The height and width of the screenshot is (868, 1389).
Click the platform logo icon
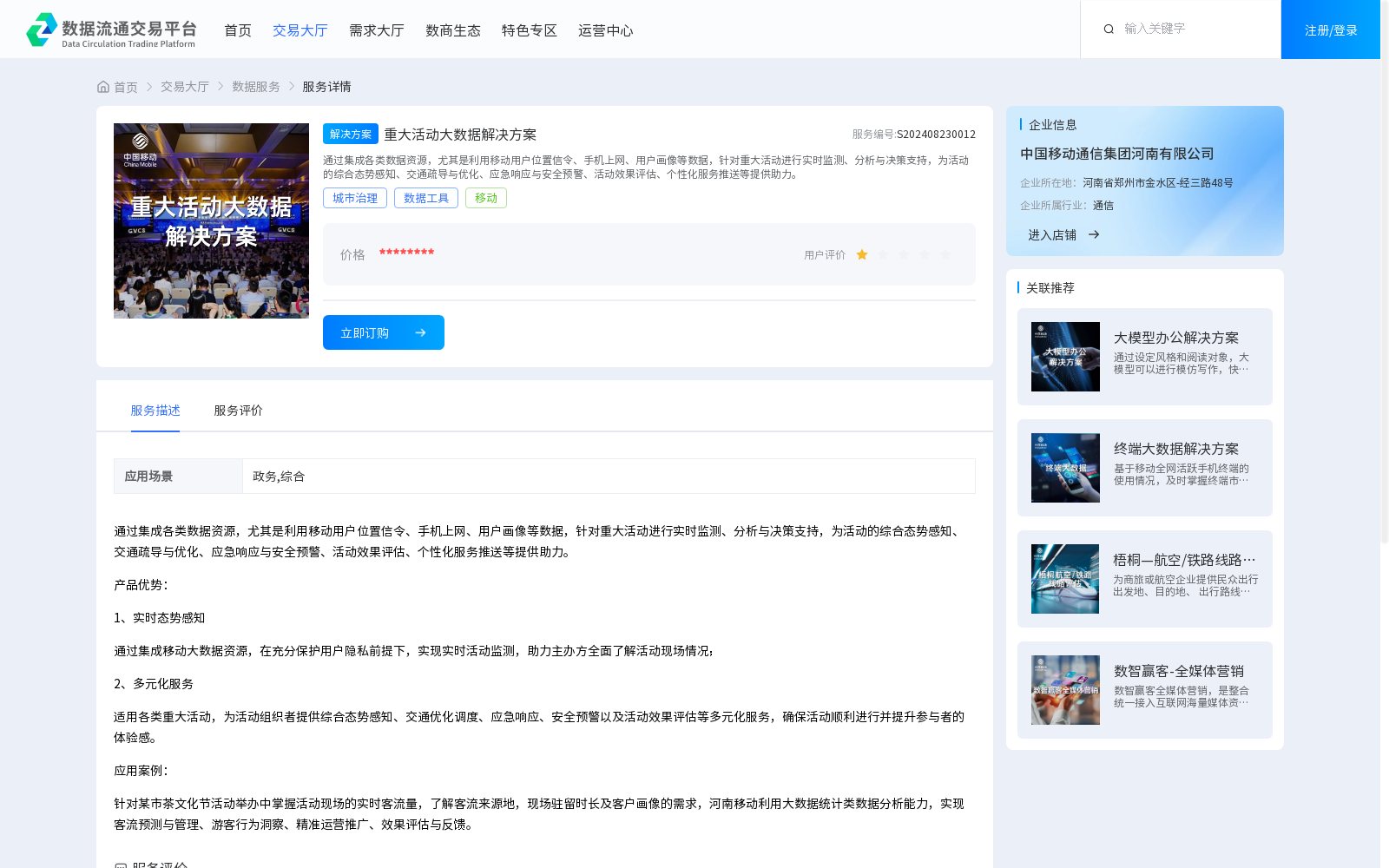[42, 30]
